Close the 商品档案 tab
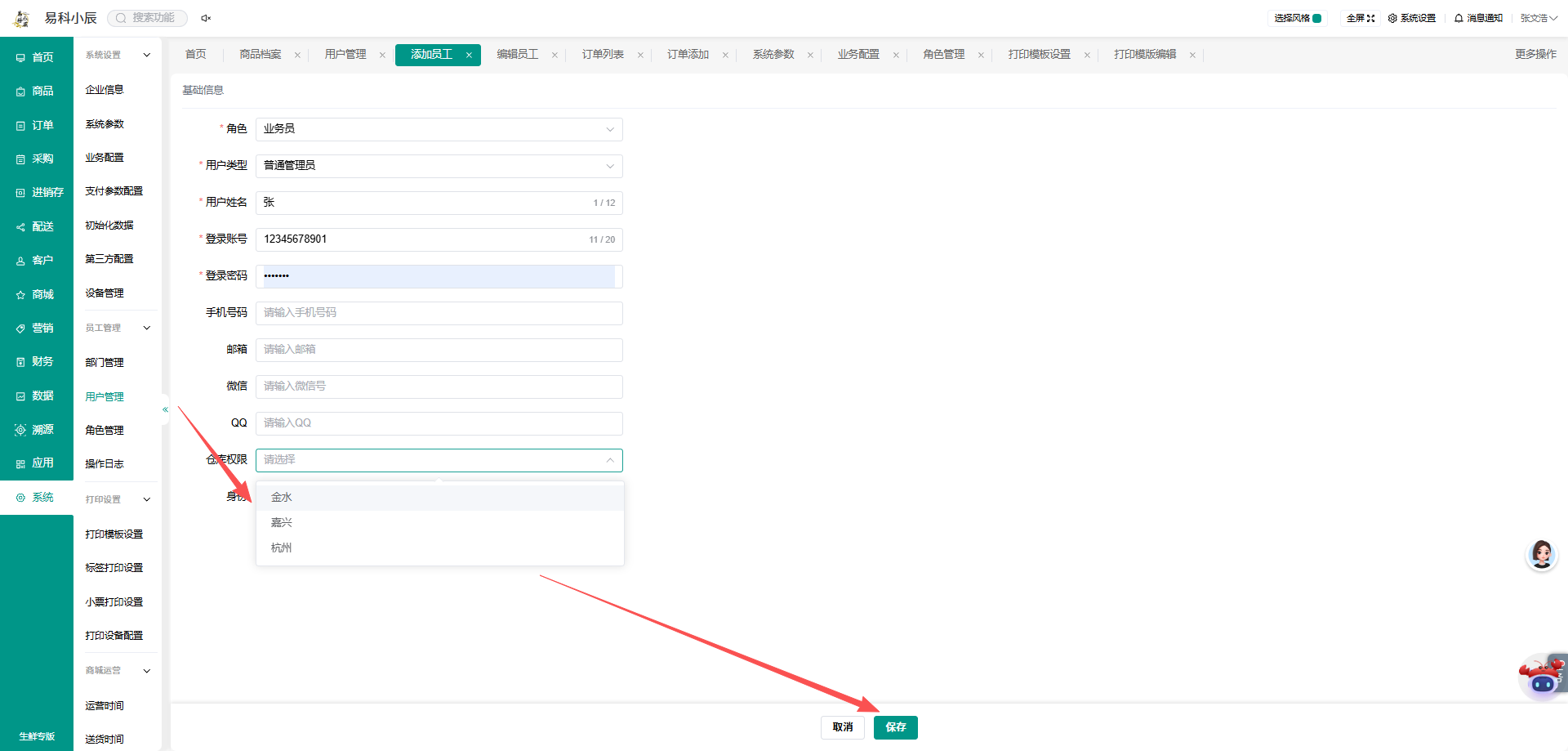Image resolution: width=1568 pixels, height=751 pixels. pyautogui.click(x=297, y=56)
